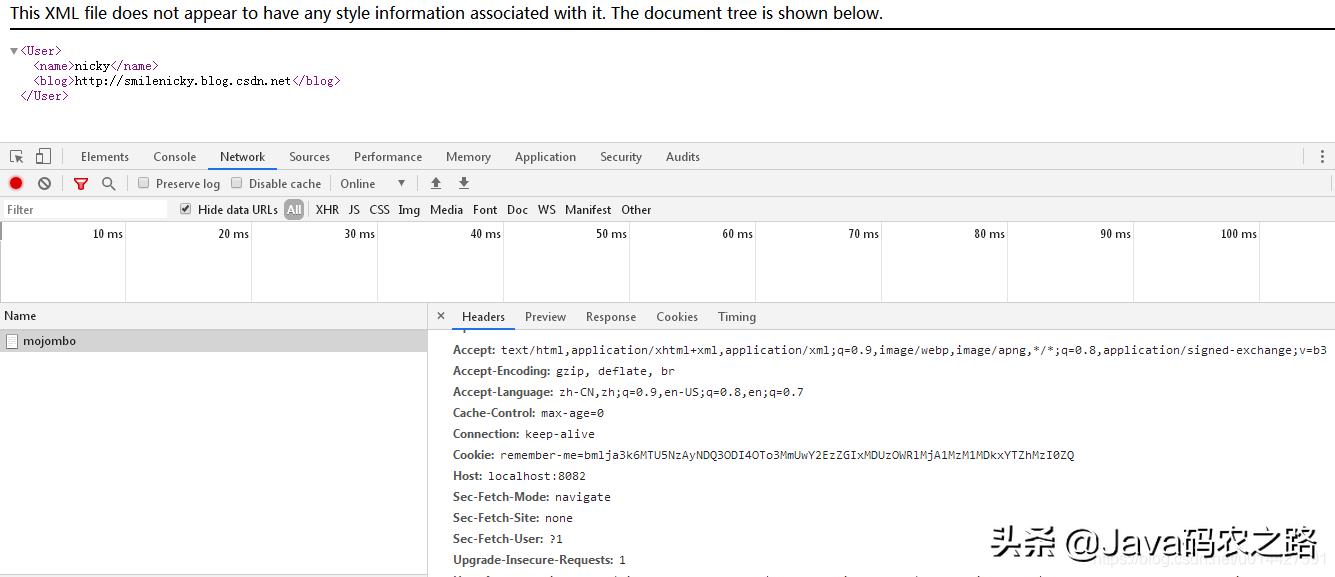Screen dimensions: 1335x577
Task: Switch to the Console tab
Action: pyautogui.click(x=174, y=157)
